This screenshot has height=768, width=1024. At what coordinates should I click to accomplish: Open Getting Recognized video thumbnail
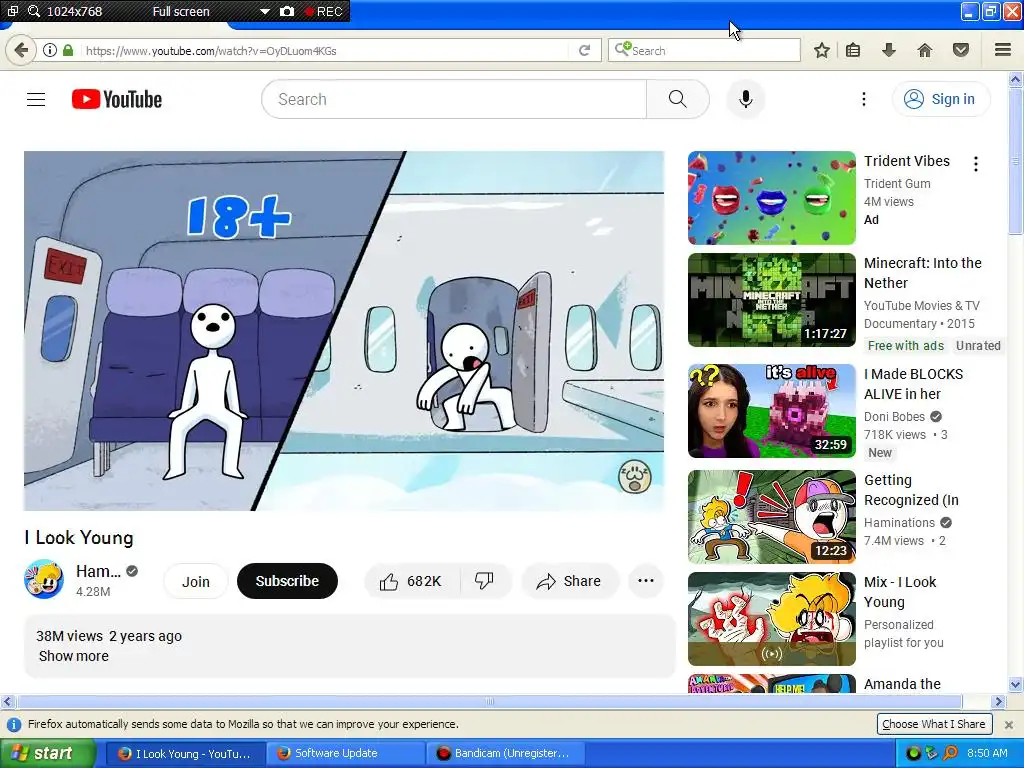tap(771, 517)
